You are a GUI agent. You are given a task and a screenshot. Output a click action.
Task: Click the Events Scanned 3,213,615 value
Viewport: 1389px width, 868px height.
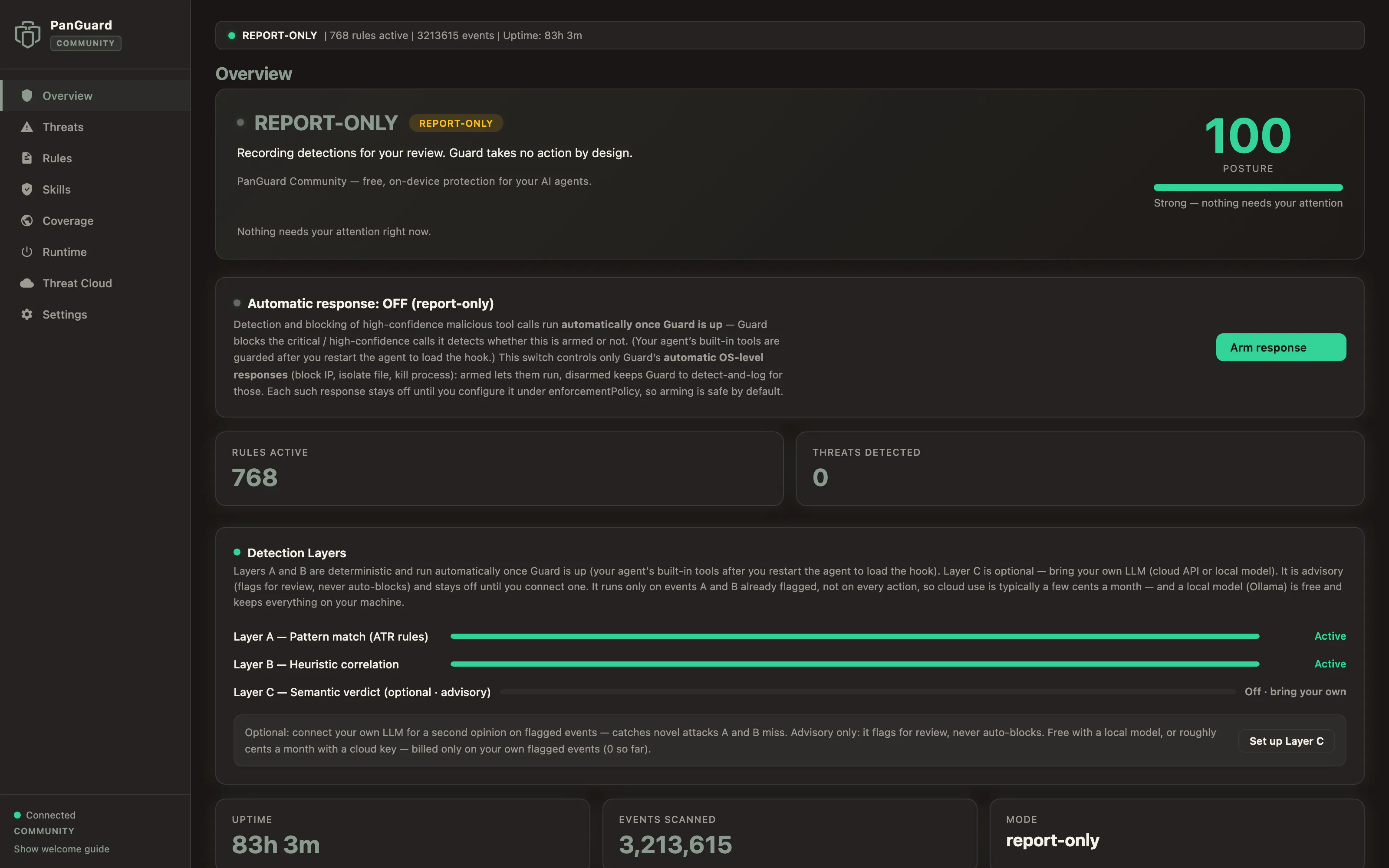pos(675,845)
